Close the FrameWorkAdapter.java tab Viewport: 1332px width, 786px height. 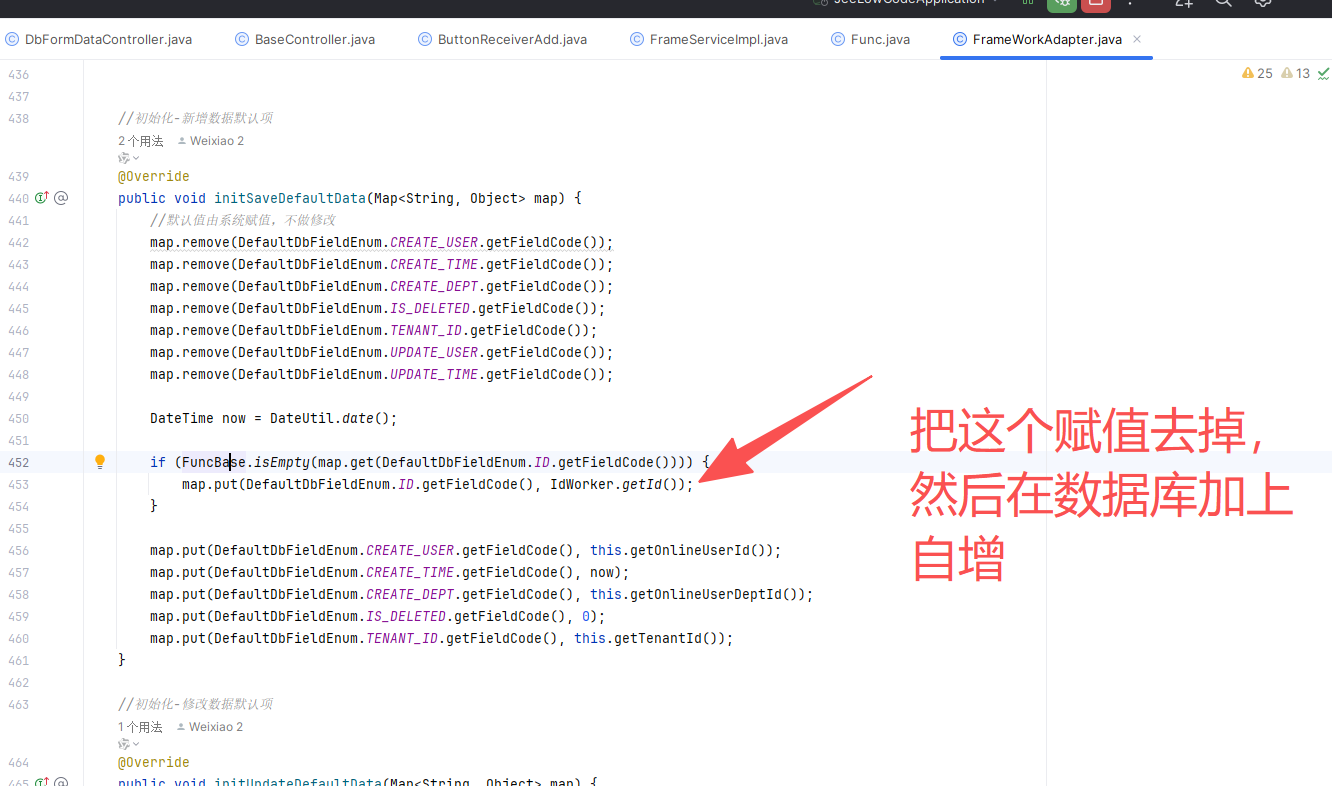(x=1137, y=39)
